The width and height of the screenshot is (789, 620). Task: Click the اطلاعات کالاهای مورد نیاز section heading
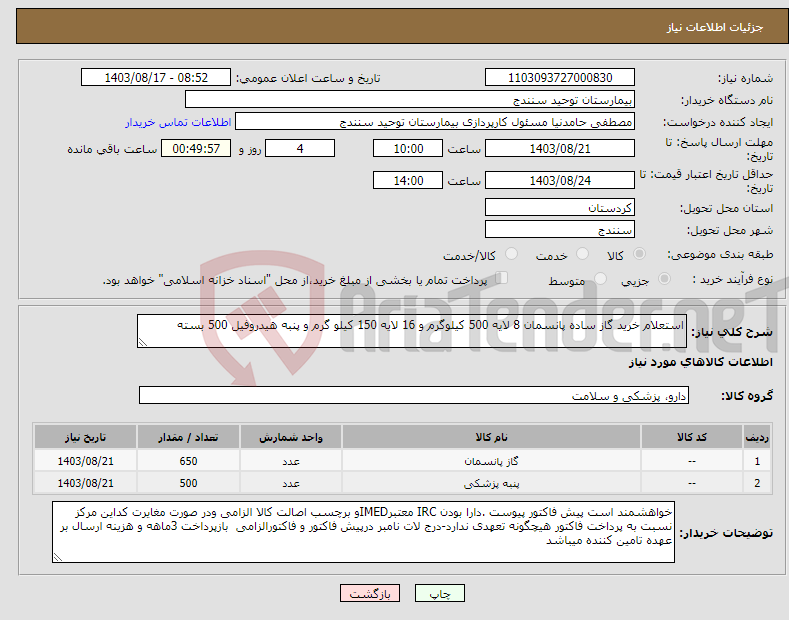pyautogui.click(x=700, y=362)
